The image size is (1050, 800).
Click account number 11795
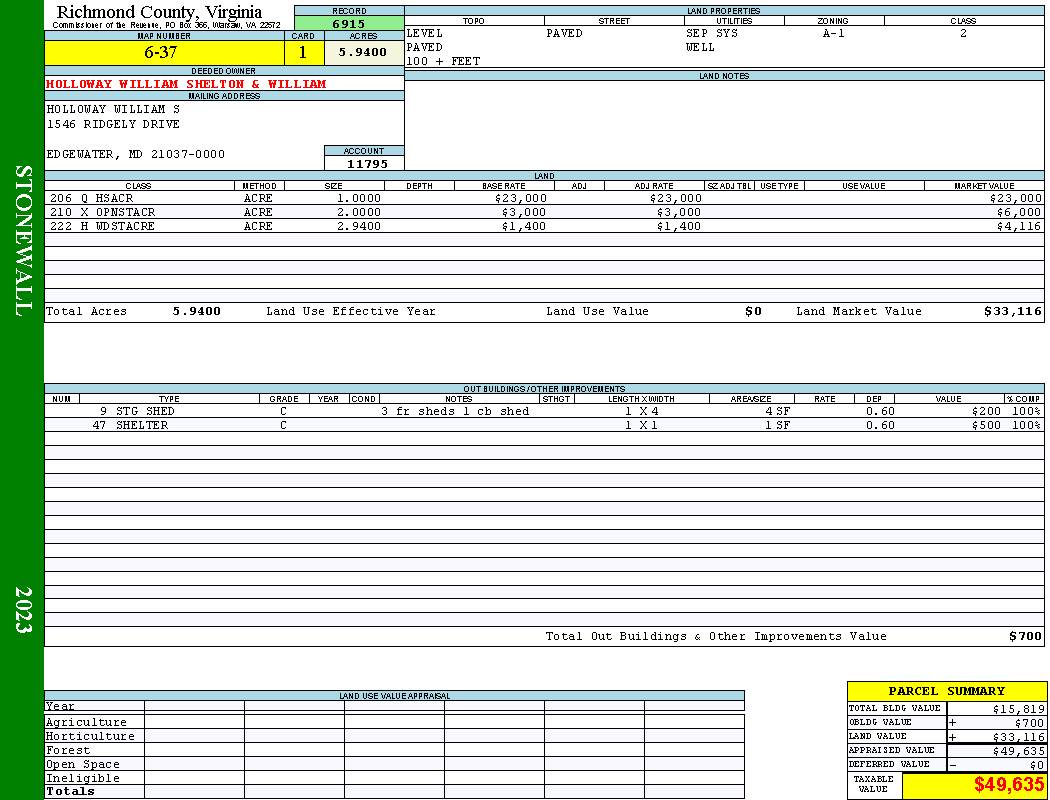[x=367, y=163]
